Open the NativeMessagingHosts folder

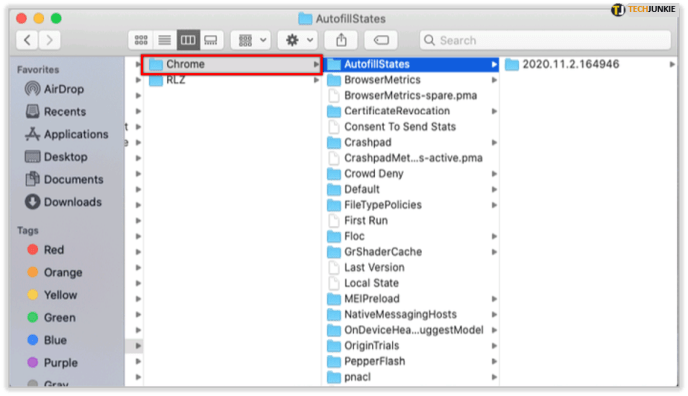[x=412, y=314]
